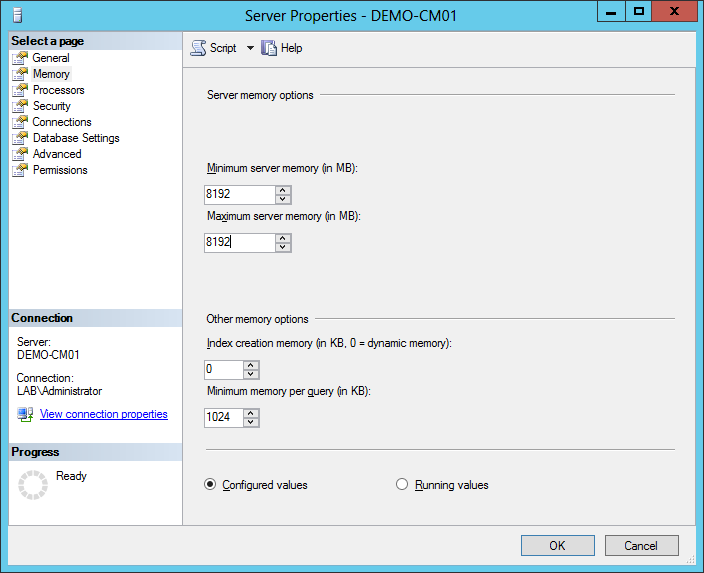Select the Configured values radio button
The image size is (704, 573).
pyautogui.click(x=210, y=485)
